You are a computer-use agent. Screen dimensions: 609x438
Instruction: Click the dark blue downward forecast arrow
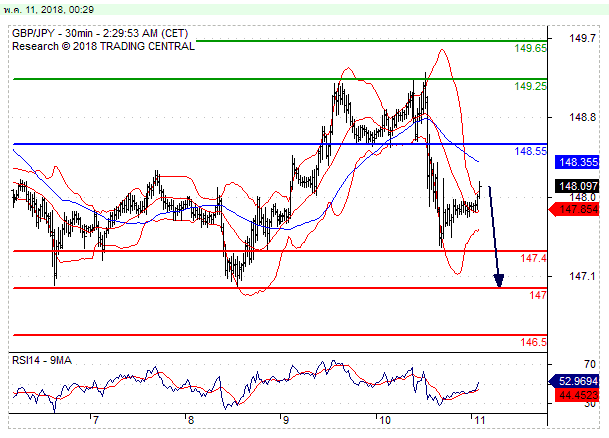coord(496,237)
